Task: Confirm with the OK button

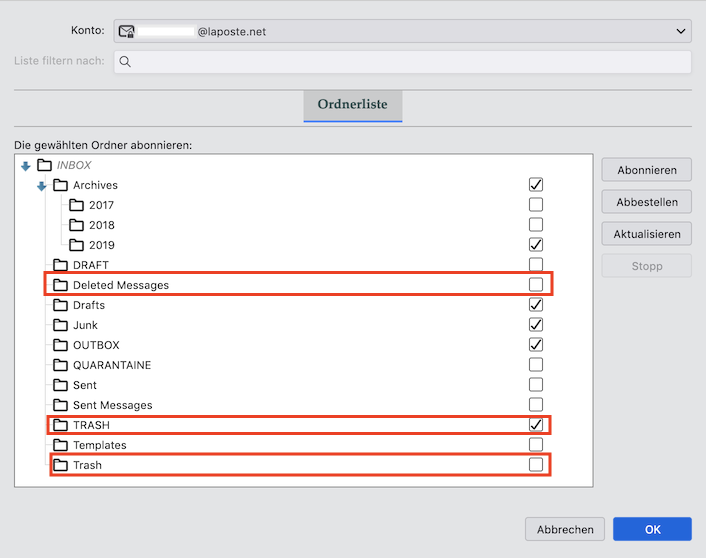Action: coord(652,530)
